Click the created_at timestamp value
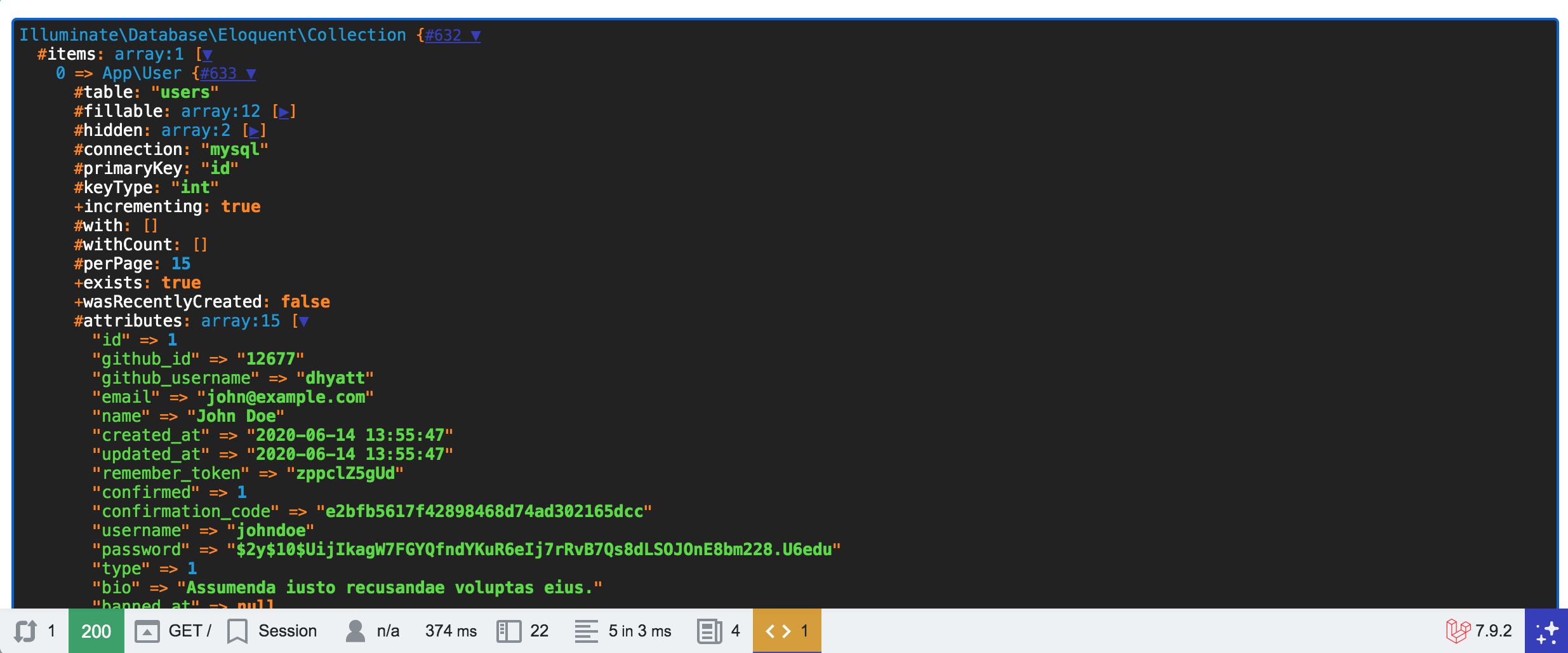The width and height of the screenshot is (1568, 653). (x=350, y=436)
